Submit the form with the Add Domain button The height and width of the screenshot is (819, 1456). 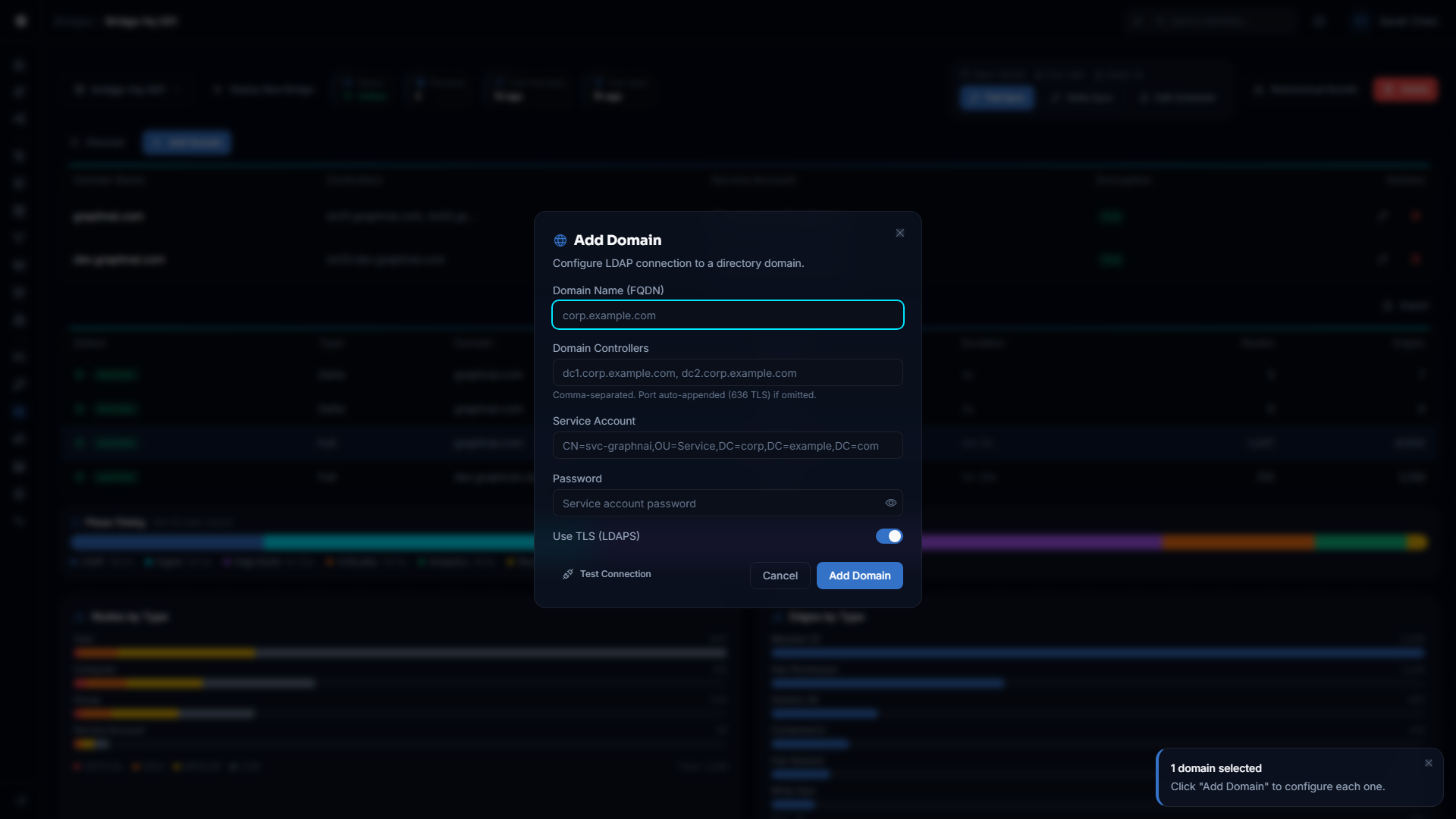tap(859, 576)
